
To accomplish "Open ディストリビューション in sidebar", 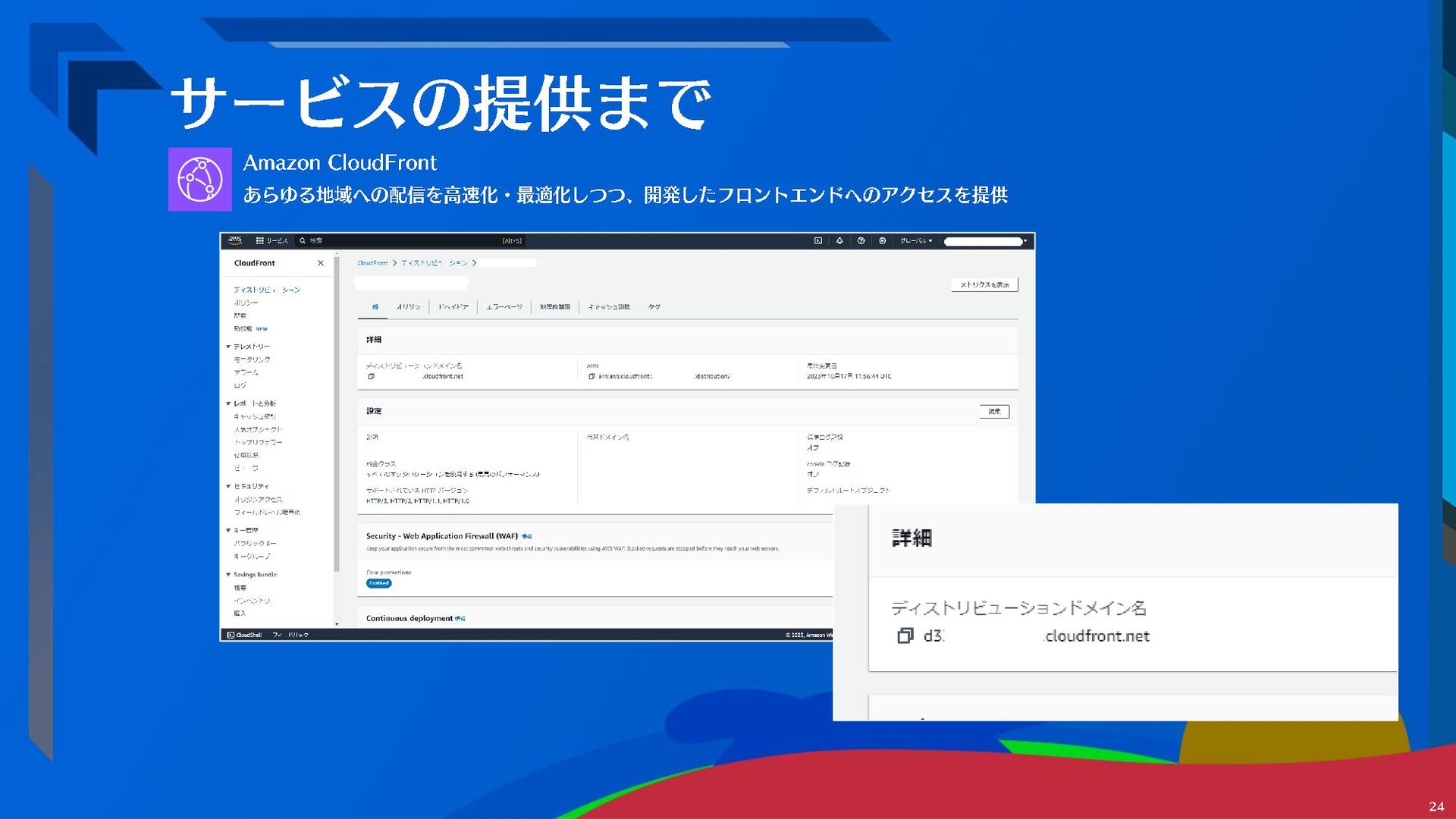I will pos(267,290).
